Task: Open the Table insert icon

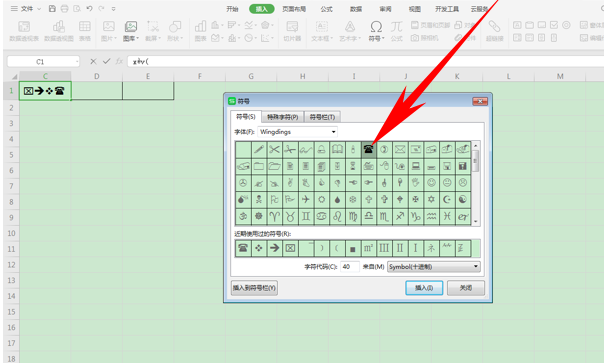Action: pos(85,31)
